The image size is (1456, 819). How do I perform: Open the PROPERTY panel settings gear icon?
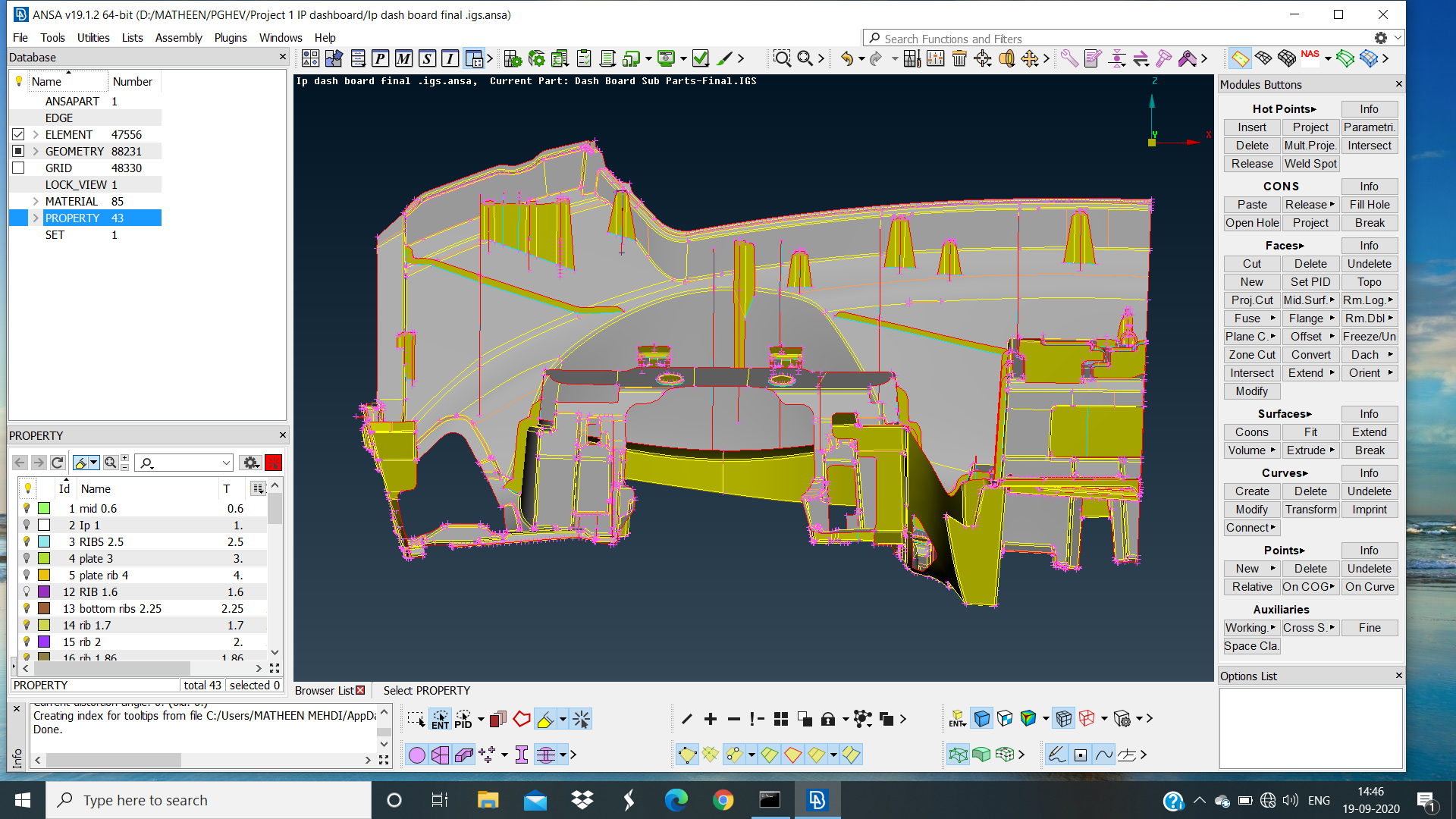point(250,462)
